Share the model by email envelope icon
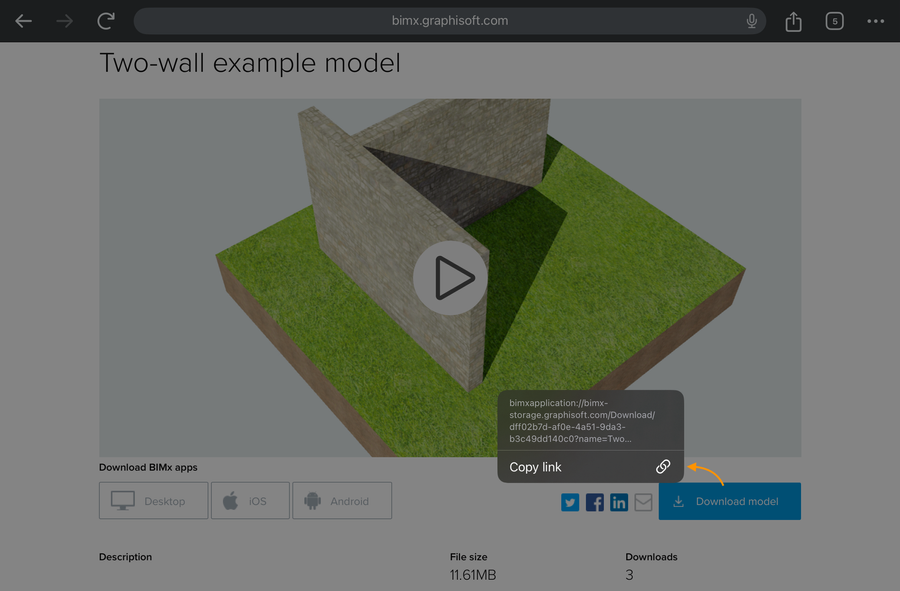900x591 pixels. click(643, 503)
